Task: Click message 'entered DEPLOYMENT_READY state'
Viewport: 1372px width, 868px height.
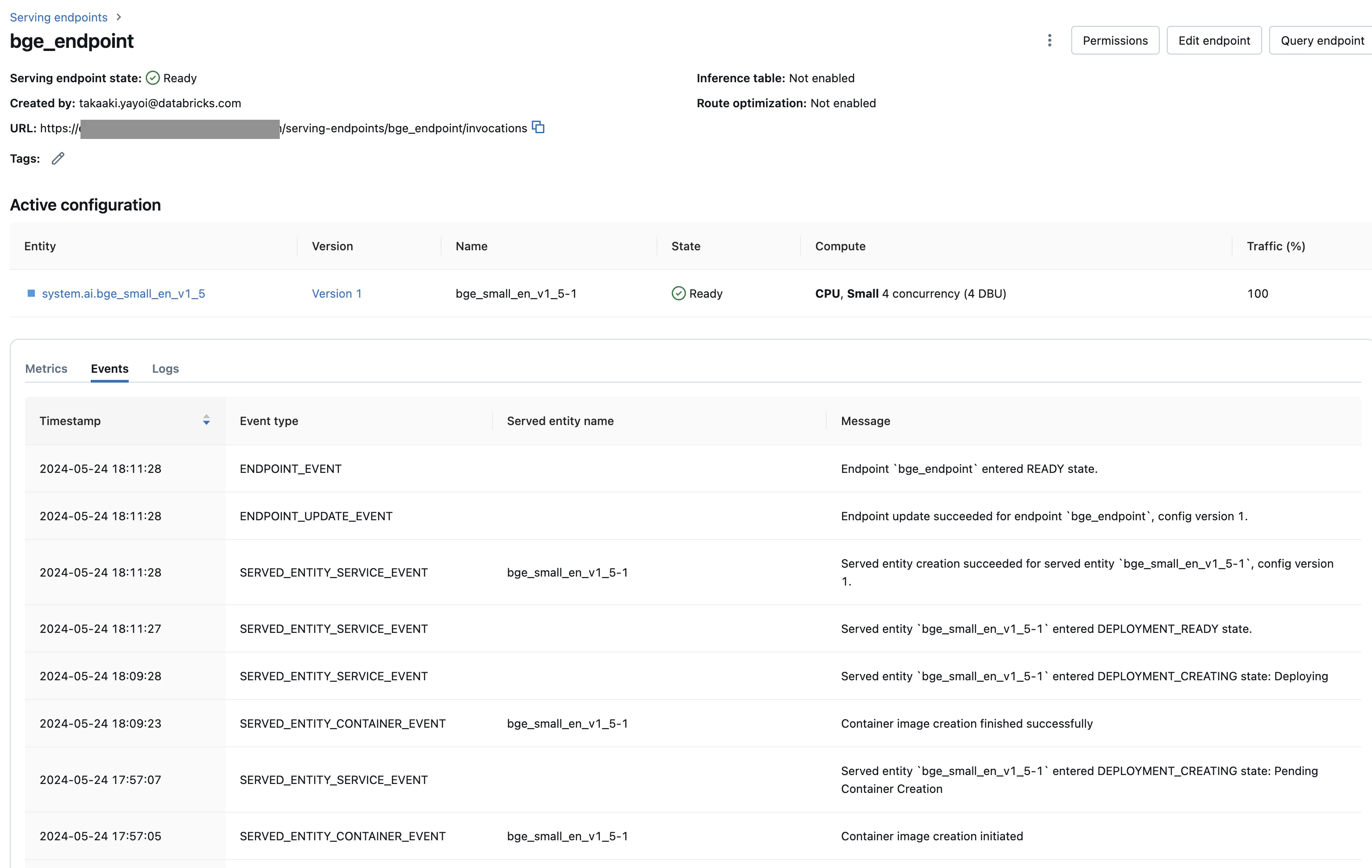Action: click(1046, 628)
